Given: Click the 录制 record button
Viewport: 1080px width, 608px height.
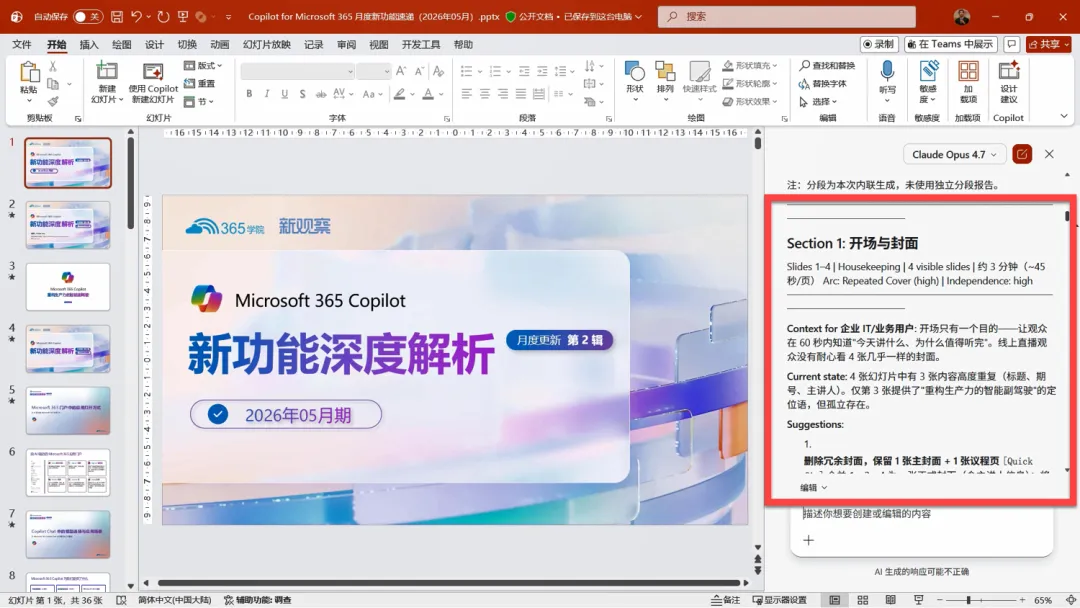Looking at the screenshot, I should (879, 44).
